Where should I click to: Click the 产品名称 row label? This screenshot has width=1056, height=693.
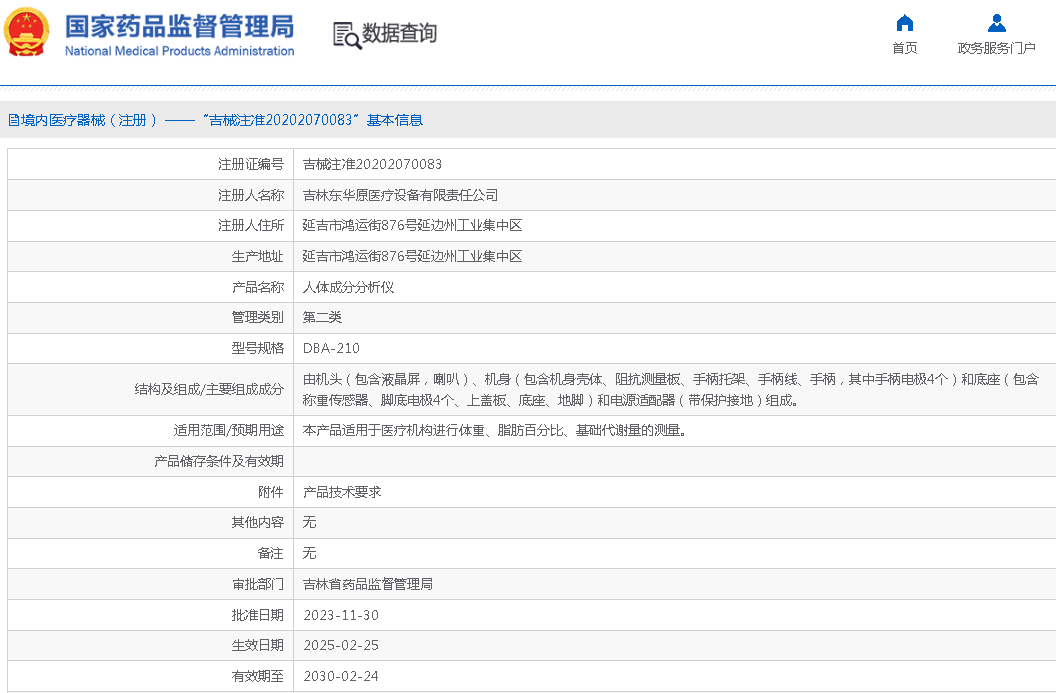257,288
